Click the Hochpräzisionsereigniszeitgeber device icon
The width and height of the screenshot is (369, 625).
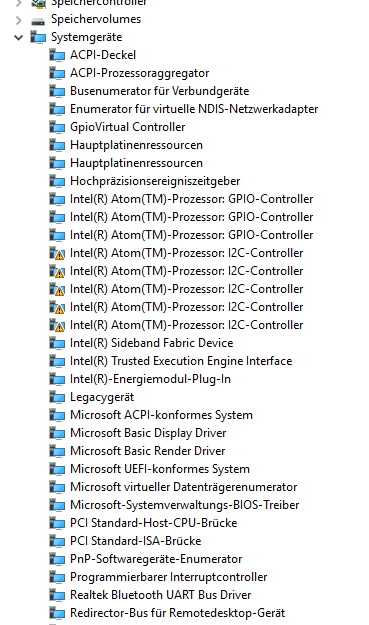[57, 181]
